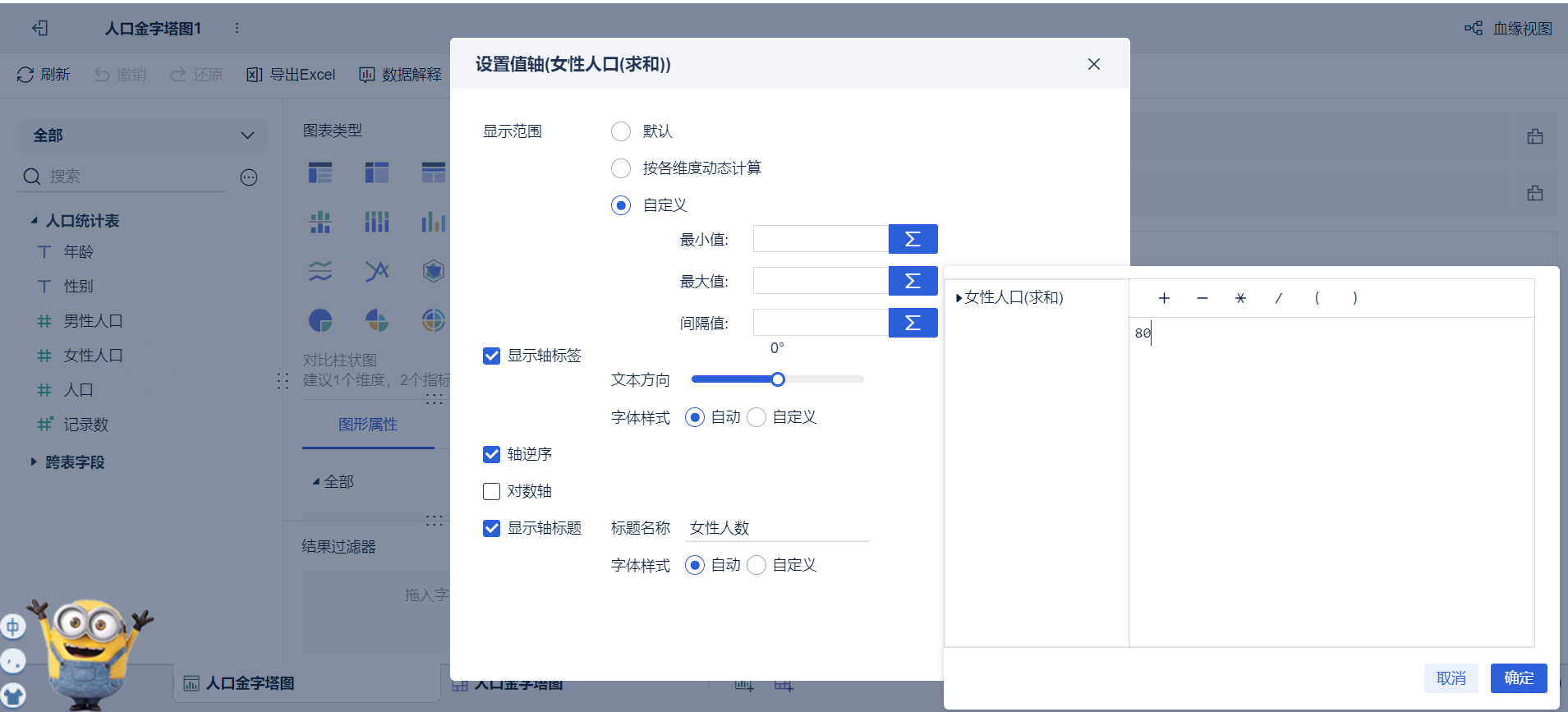Click the 取消 button

point(1451,678)
